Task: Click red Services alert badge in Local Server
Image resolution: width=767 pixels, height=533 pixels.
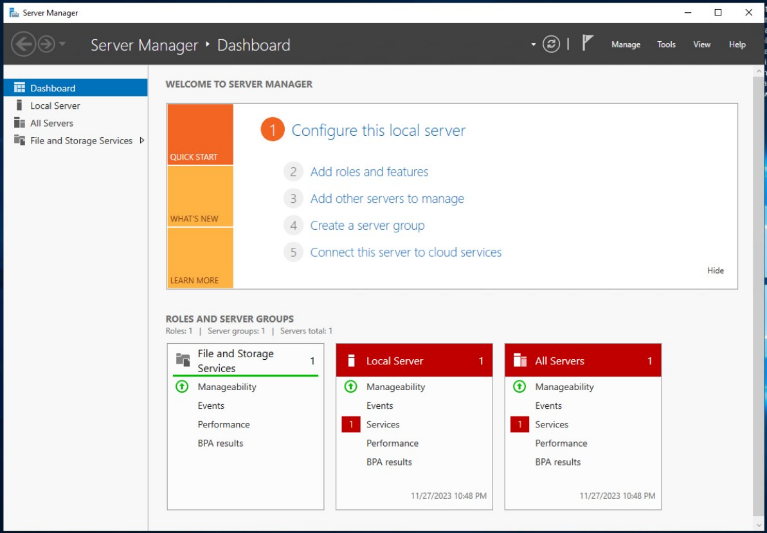Action: point(351,424)
